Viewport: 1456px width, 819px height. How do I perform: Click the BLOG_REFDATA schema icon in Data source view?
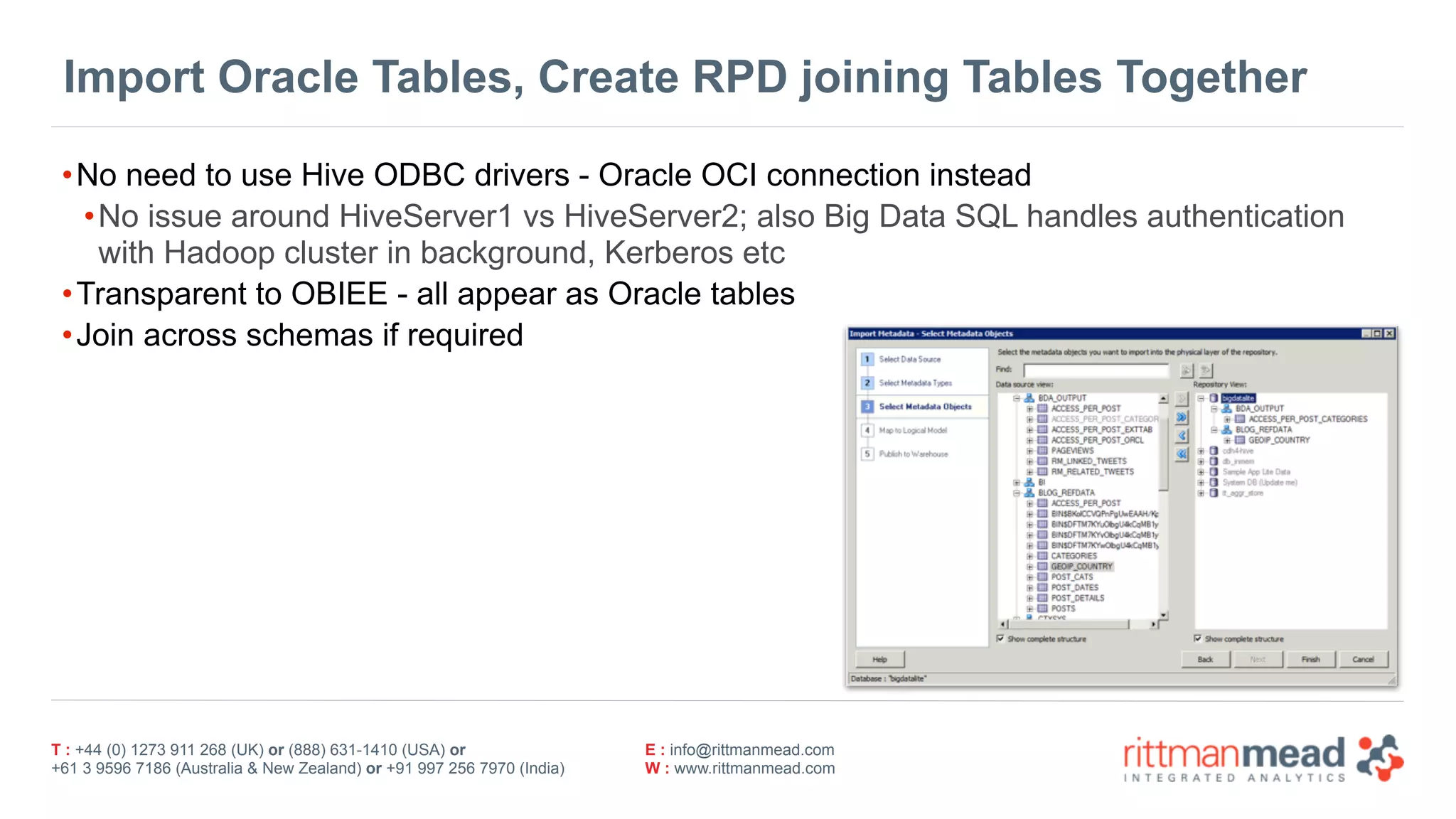pos(1029,493)
